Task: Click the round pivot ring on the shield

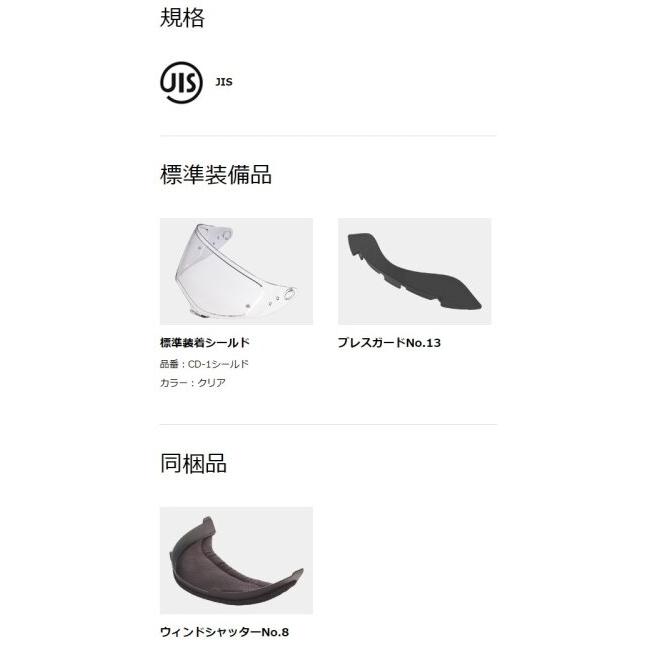Action: click(x=290, y=294)
